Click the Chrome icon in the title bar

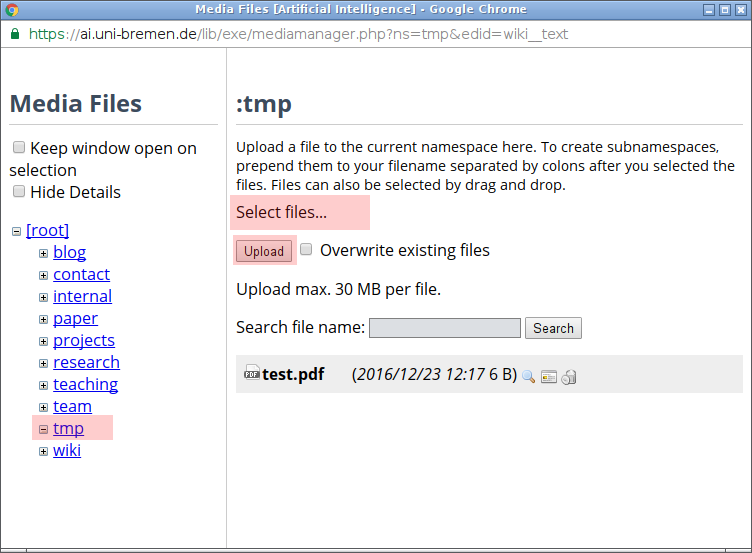click(x=12, y=9)
